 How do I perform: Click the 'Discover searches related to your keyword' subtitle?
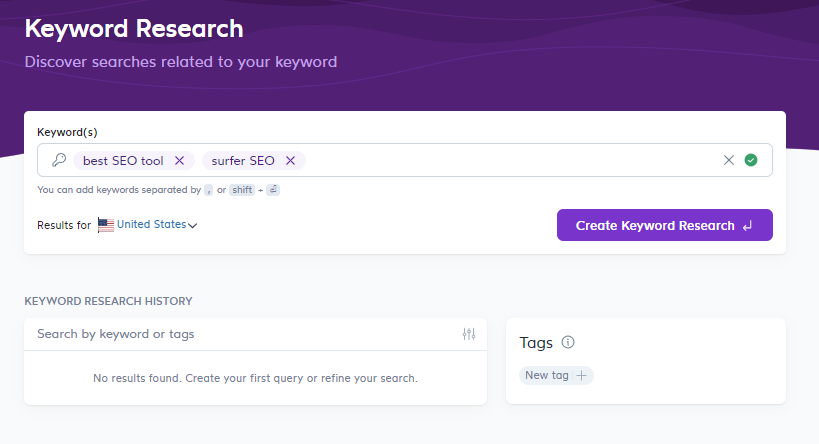tap(181, 62)
